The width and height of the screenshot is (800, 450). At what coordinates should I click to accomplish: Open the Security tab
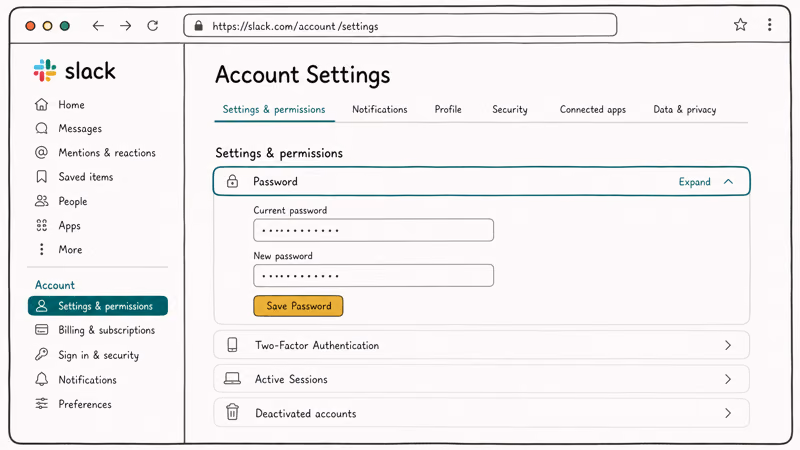click(510, 110)
